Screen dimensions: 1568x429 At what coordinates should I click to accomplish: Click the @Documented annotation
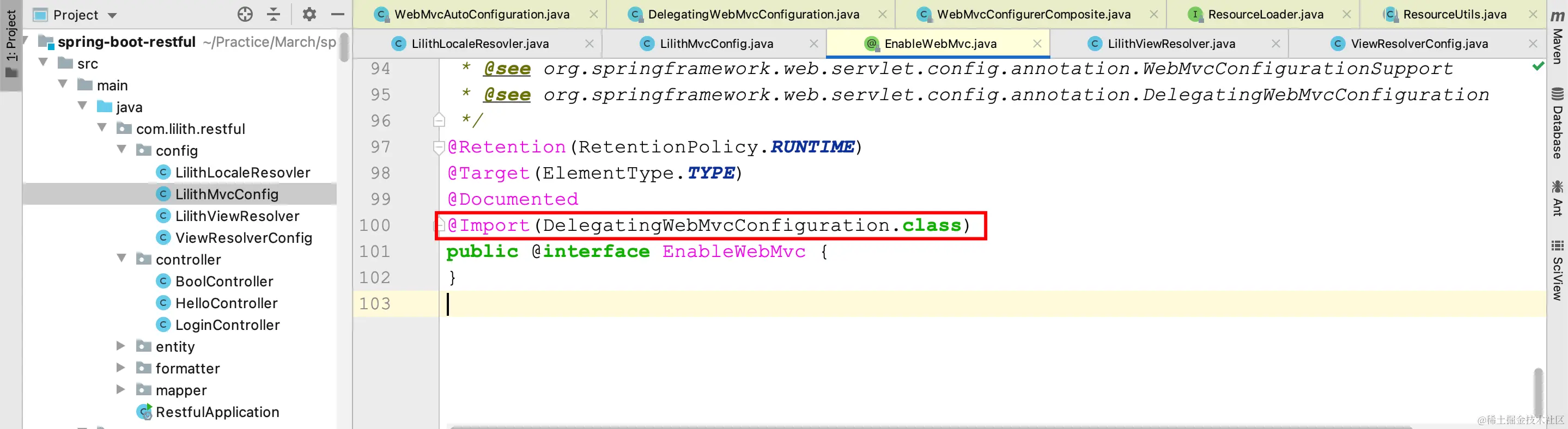pos(513,199)
